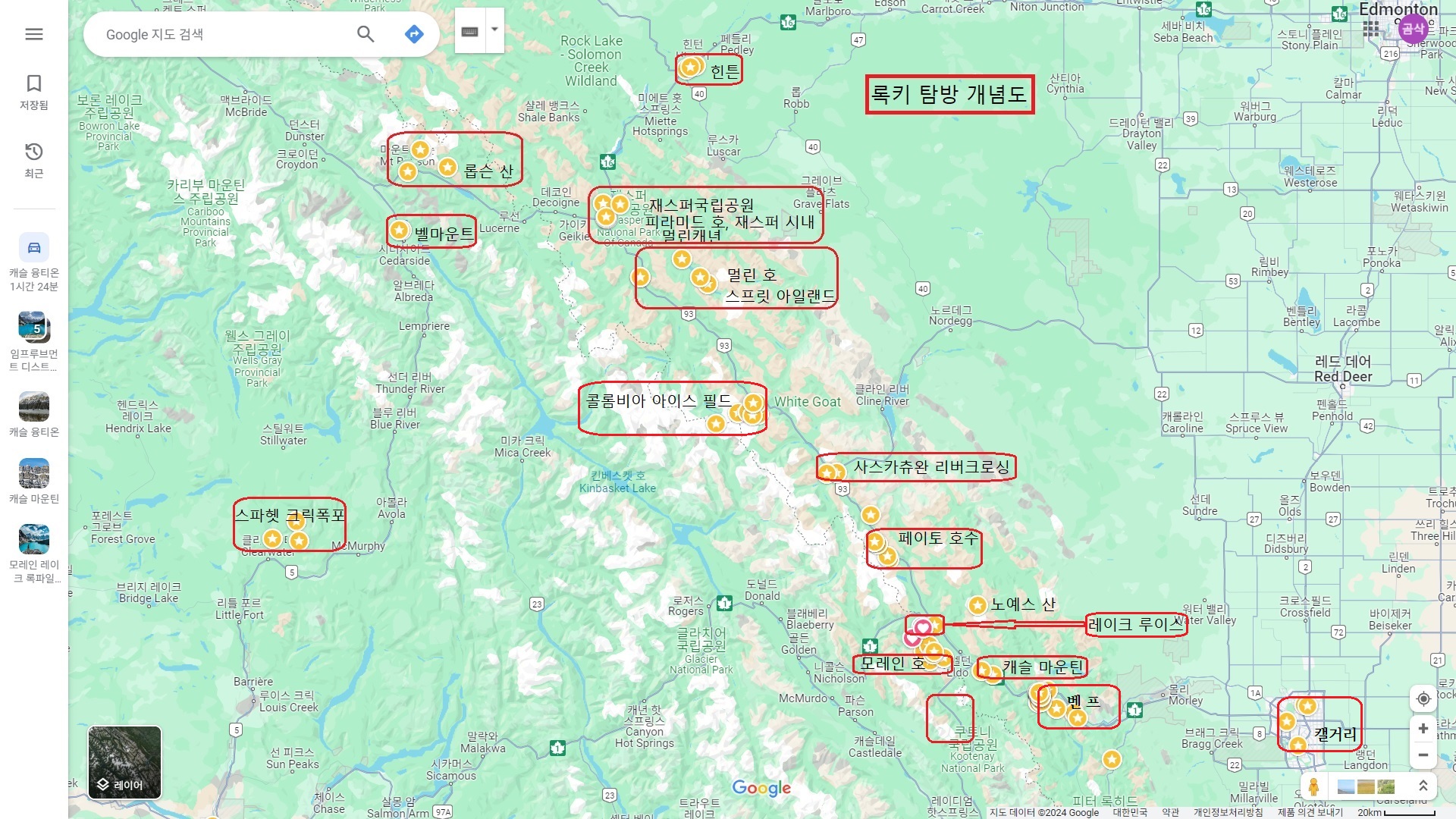Click the 레드 데어 Red Deer label
Viewport: 1456px width, 819px height.
1343,369
